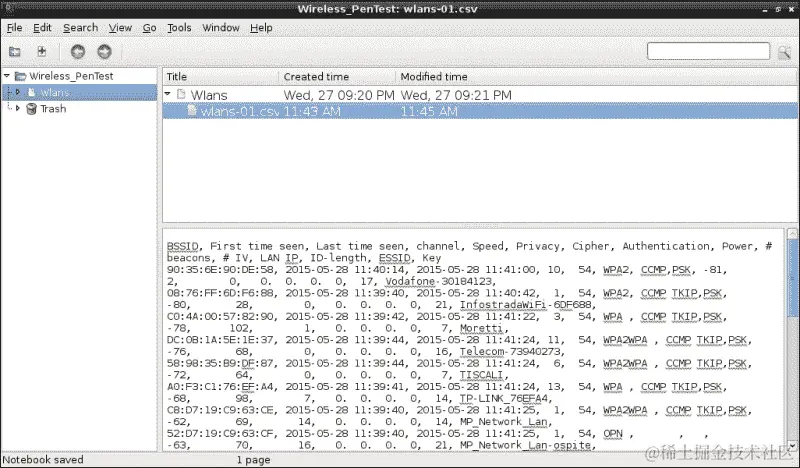Open the Search menu
The height and width of the screenshot is (468, 800).
[x=81, y=28]
